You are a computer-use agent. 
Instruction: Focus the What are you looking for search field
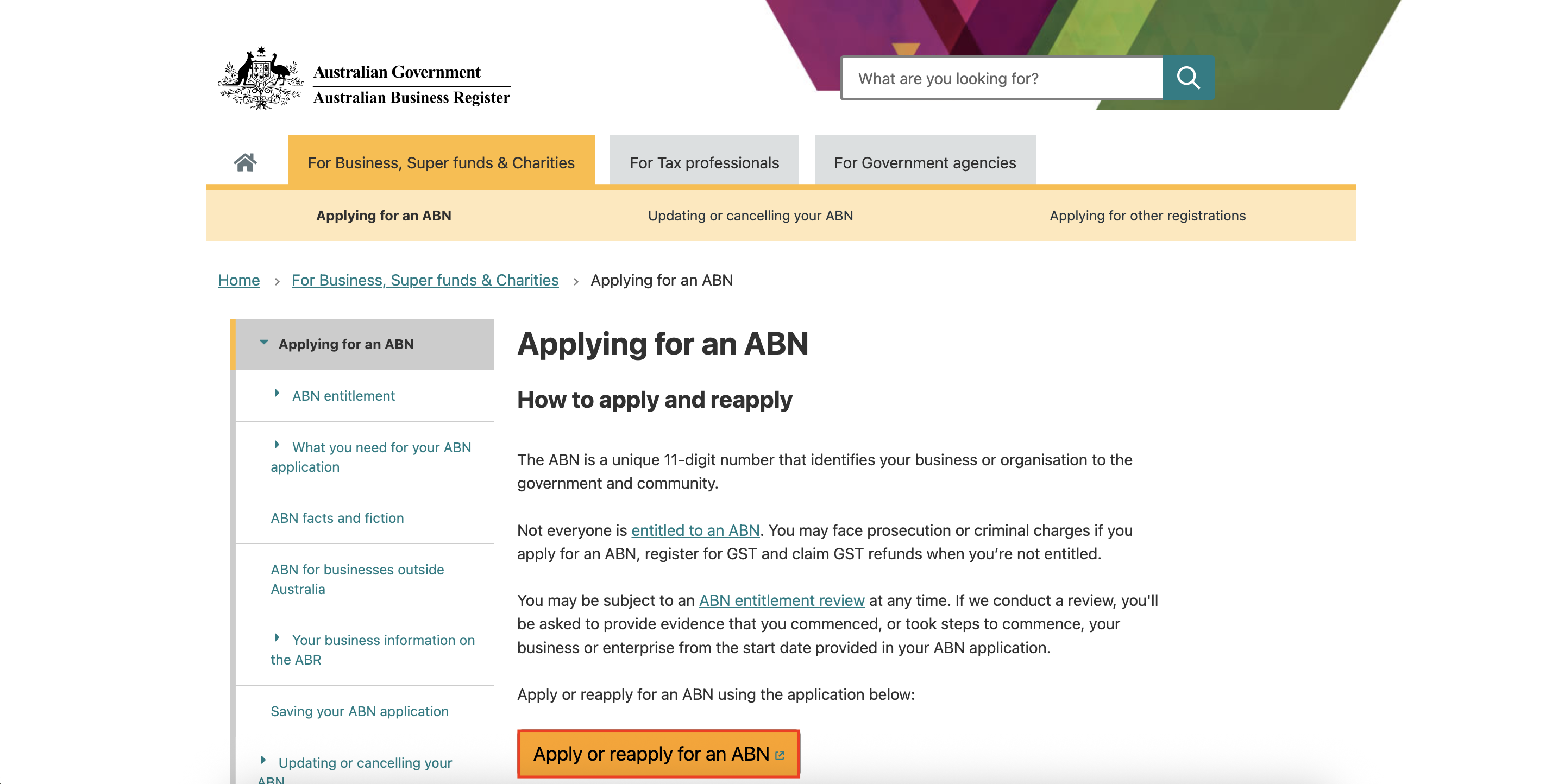pos(1002,79)
